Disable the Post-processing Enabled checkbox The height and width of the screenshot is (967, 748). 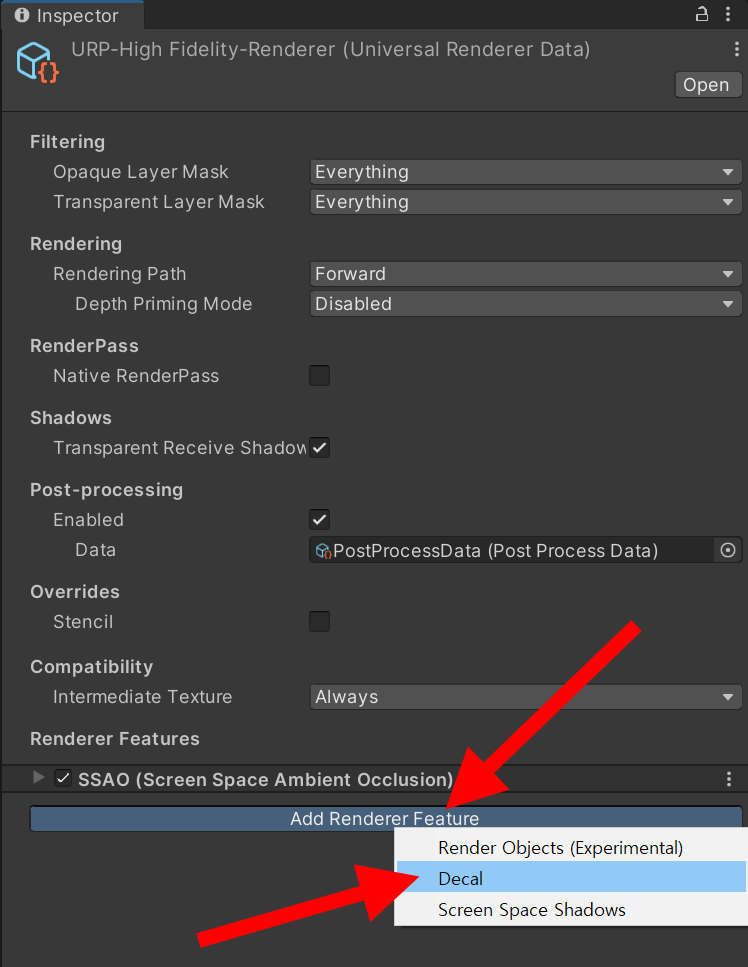coord(319,519)
